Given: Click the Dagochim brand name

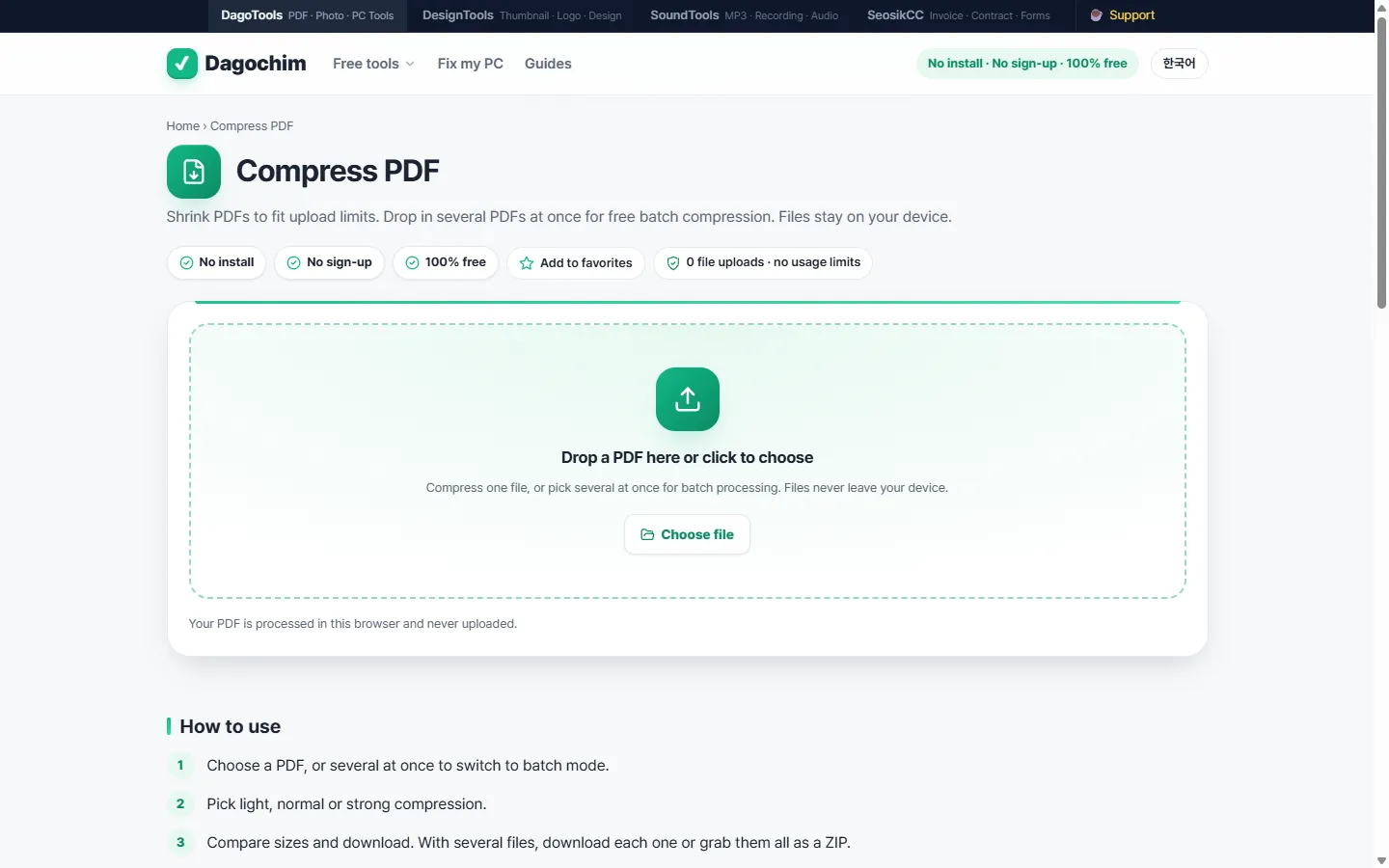Looking at the screenshot, I should tap(256, 64).
